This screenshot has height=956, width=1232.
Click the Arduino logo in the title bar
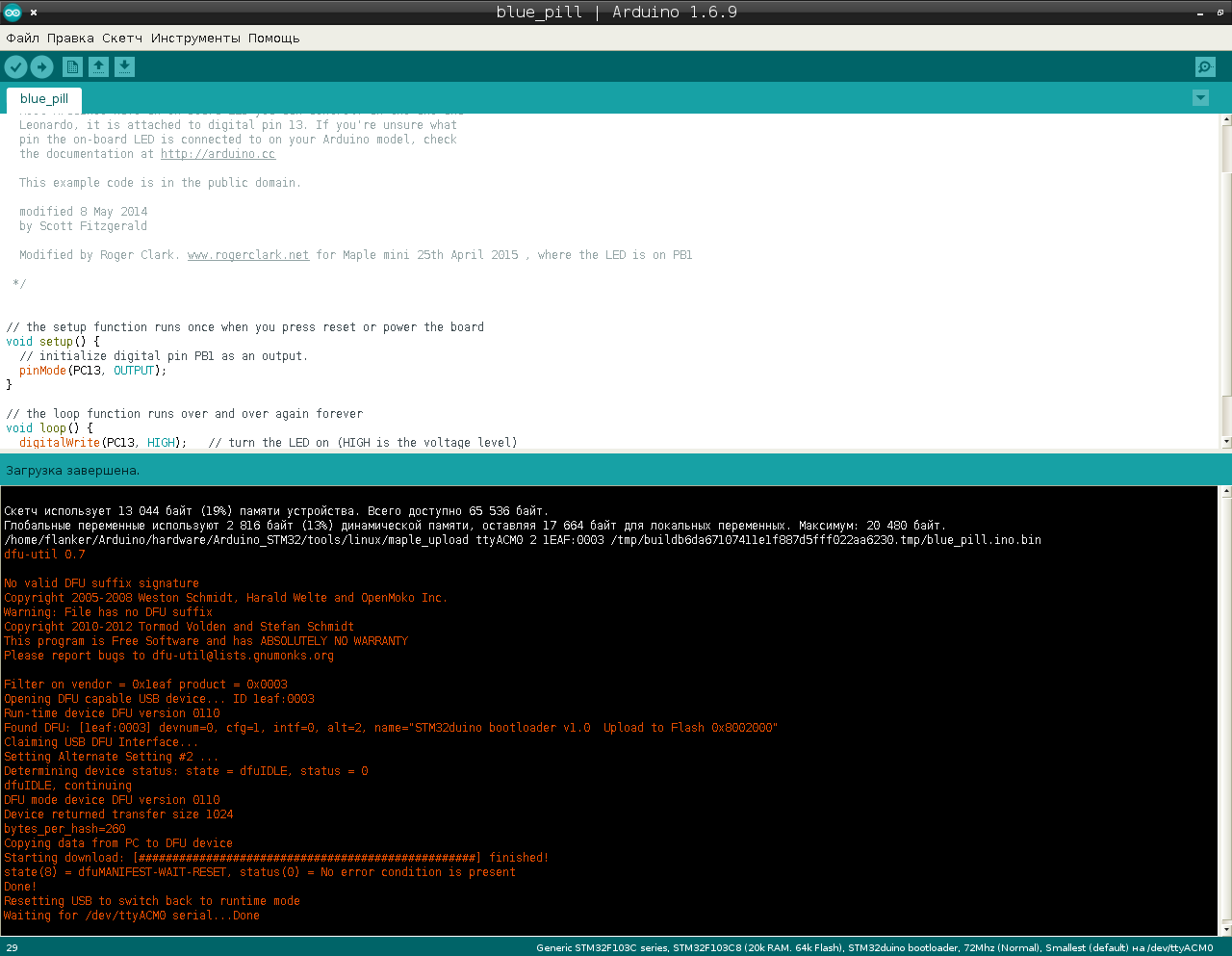(x=13, y=12)
